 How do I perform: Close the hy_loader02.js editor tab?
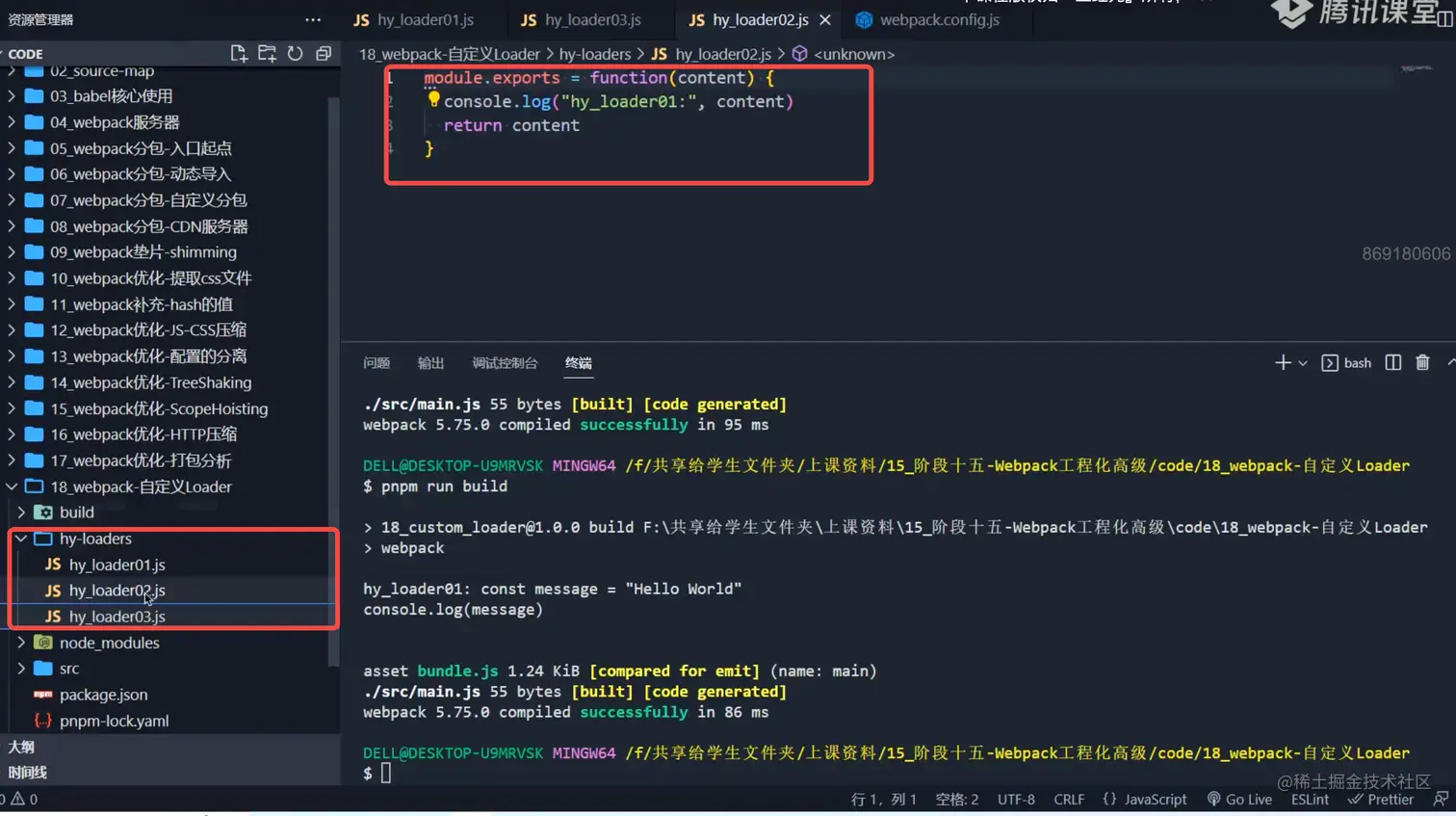point(825,19)
